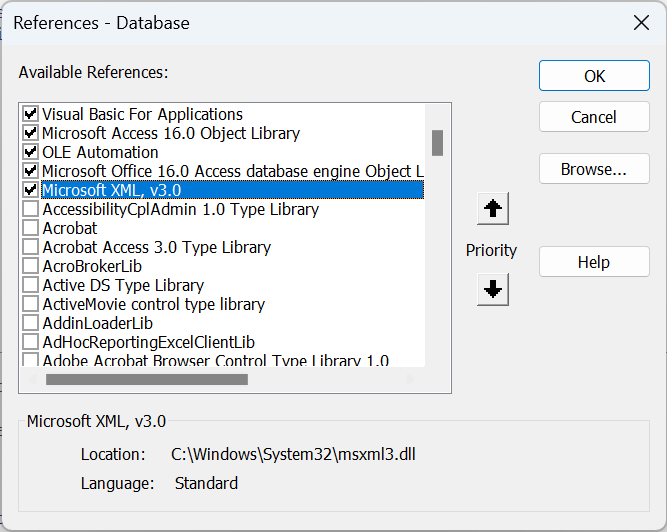667x532 pixels.
Task: Uncheck Microsoft XML, v3.0 reference
Action: 31,190
